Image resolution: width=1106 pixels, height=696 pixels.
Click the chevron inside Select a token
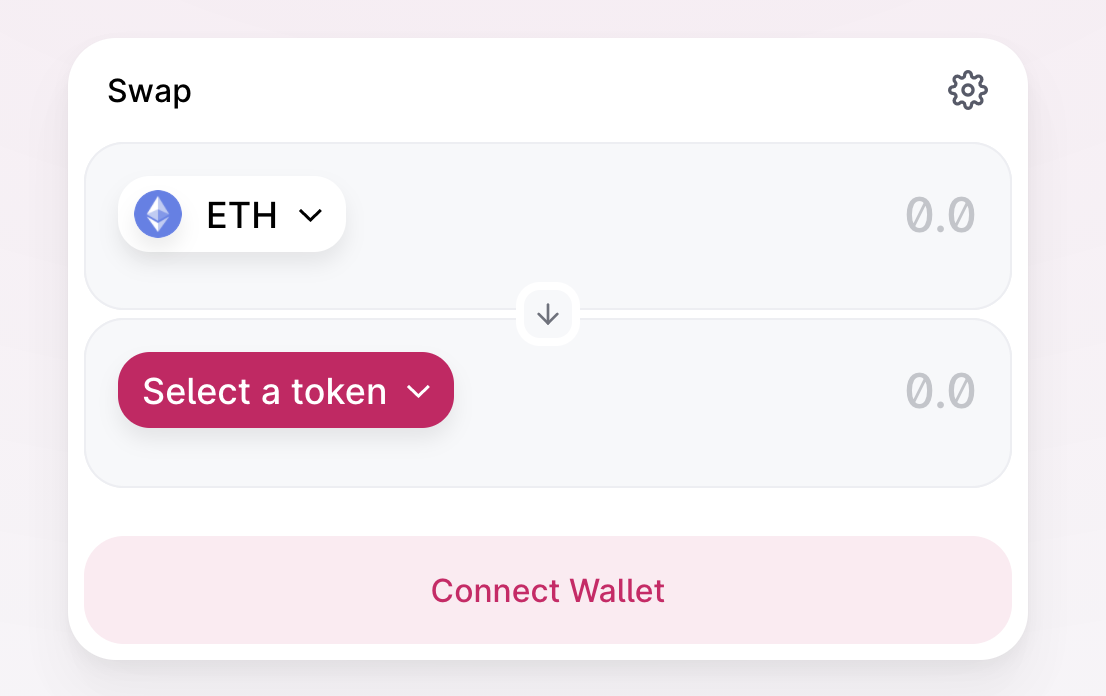pyautogui.click(x=418, y=391)
